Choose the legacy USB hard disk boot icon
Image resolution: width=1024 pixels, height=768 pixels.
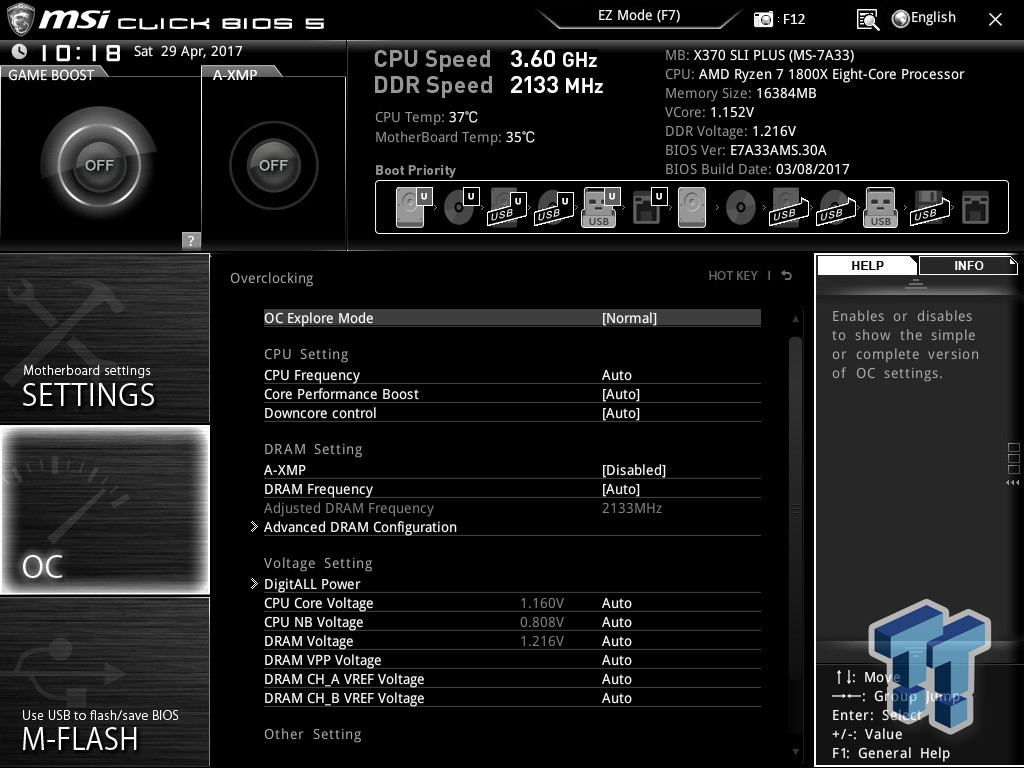click(788, 207)
